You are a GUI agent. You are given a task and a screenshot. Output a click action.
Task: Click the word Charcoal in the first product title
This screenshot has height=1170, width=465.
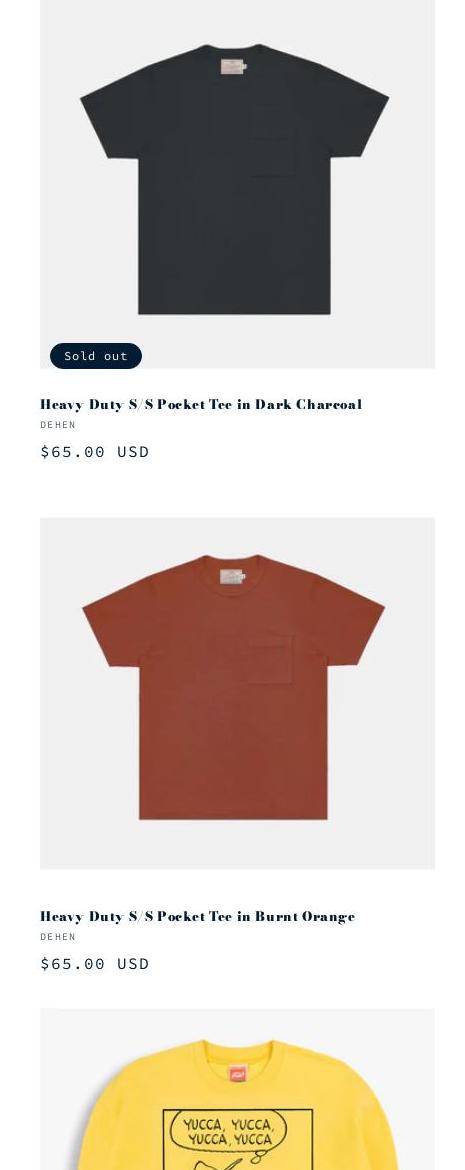(x=329, y=404)
